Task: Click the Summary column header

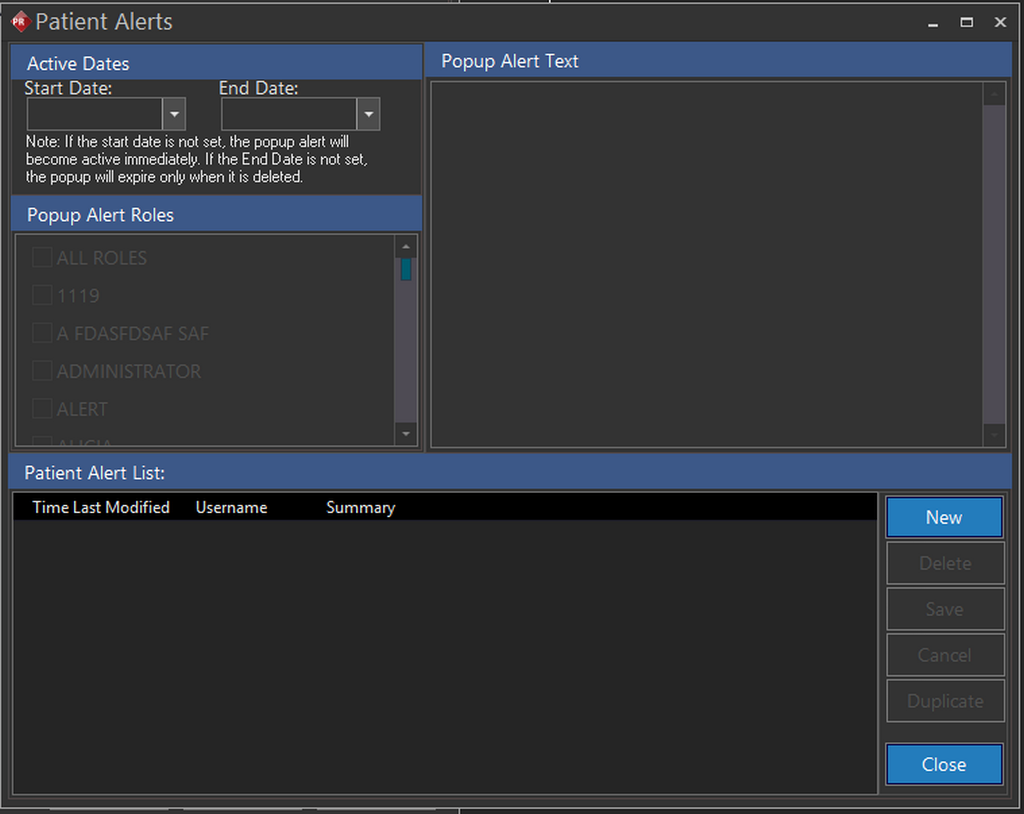Action: click(x=360, y=507)
